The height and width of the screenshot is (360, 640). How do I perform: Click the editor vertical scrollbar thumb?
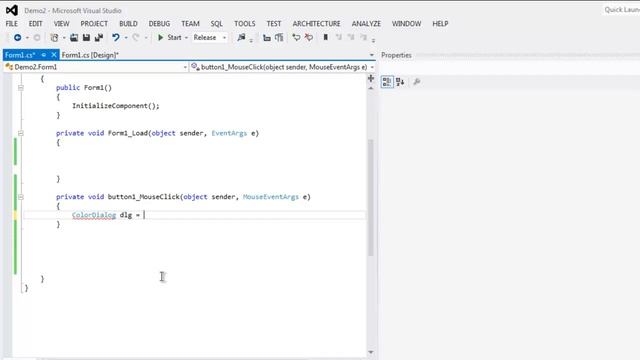click(x=371, y=198)
